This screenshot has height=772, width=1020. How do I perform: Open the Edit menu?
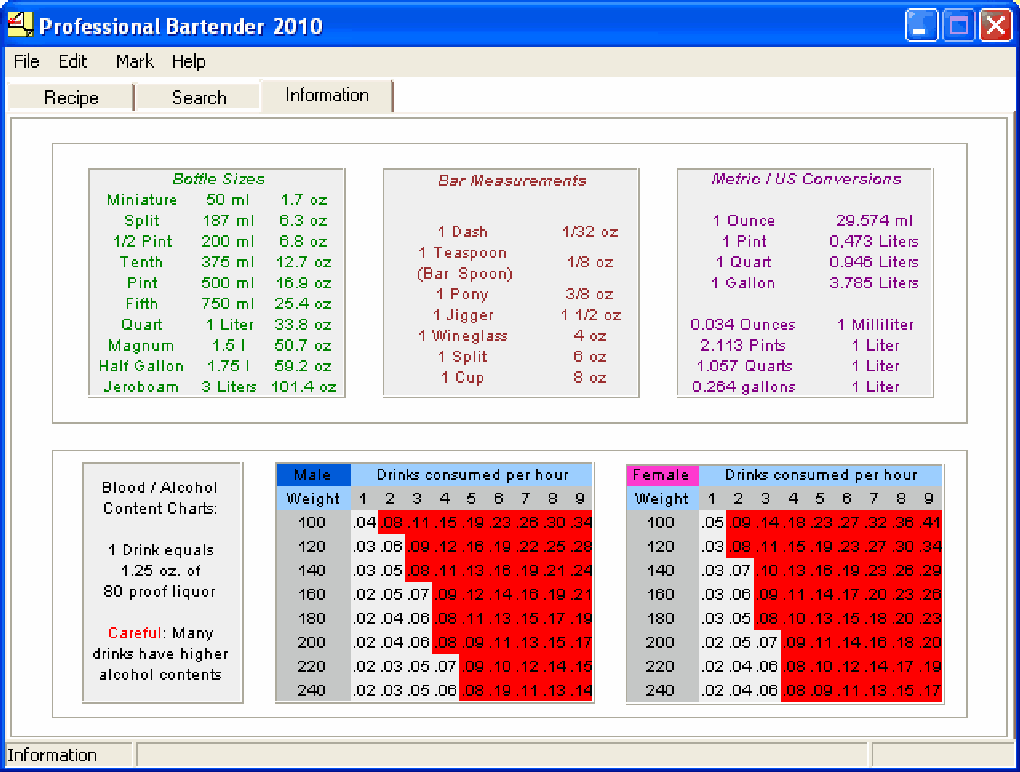pos(73,62)
